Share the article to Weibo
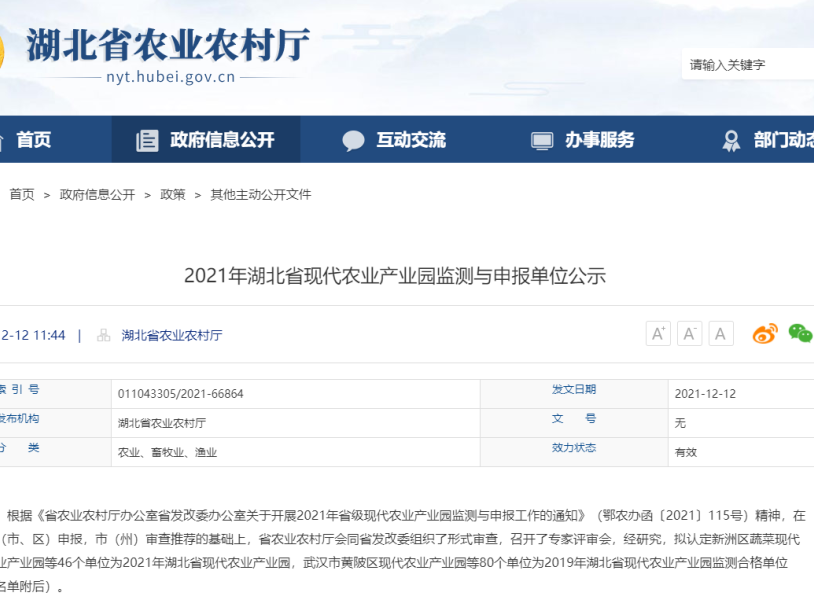Screen dimensions: 814x611 pyautogui.click(x=765, y=334)
